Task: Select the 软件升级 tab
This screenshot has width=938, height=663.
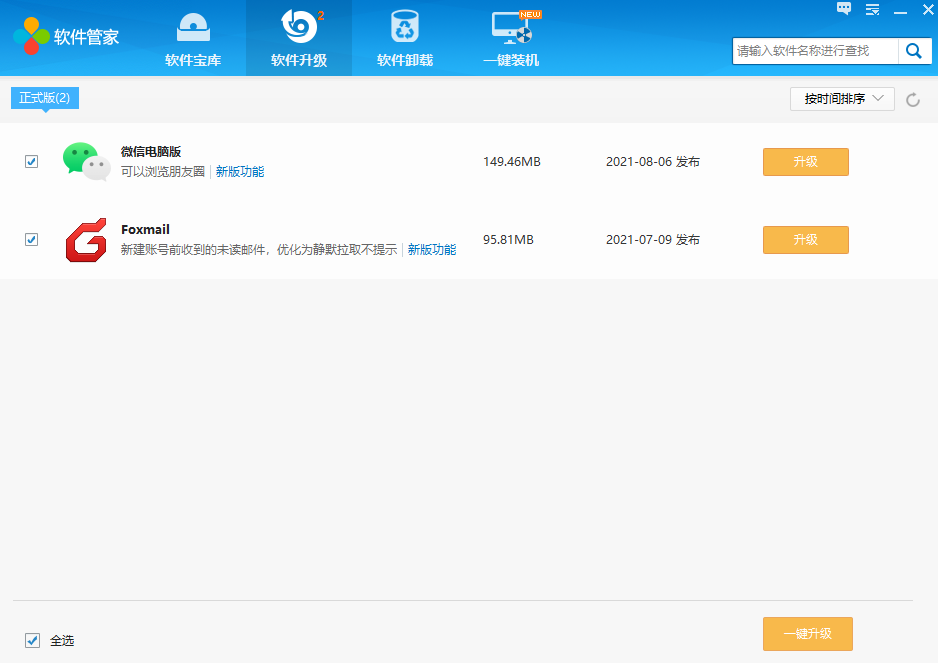Action: [x=299, y=39]
